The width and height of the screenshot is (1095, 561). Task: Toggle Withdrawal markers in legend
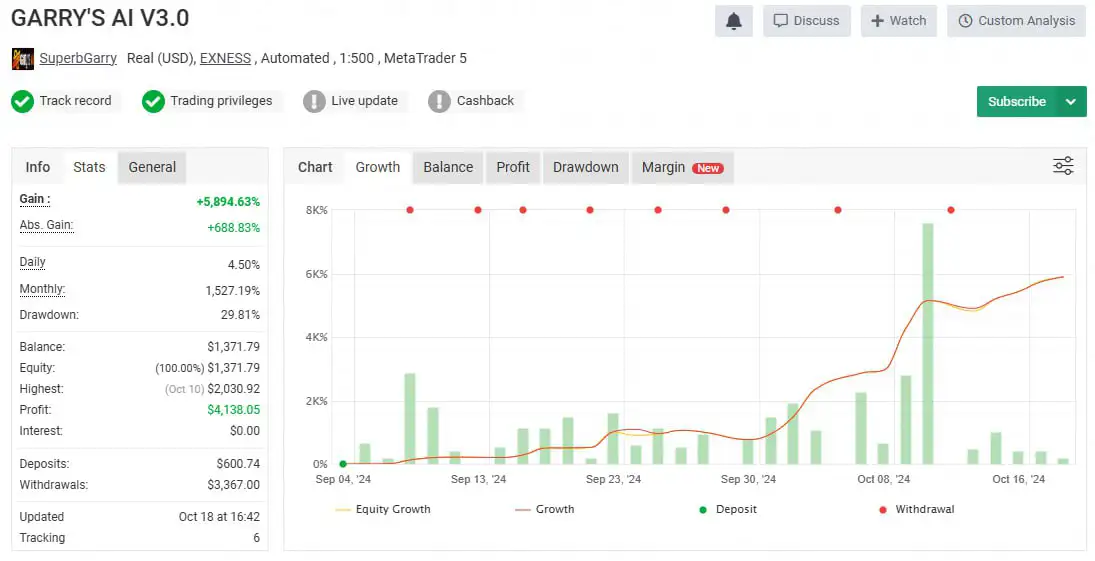[x=916, y=509]
